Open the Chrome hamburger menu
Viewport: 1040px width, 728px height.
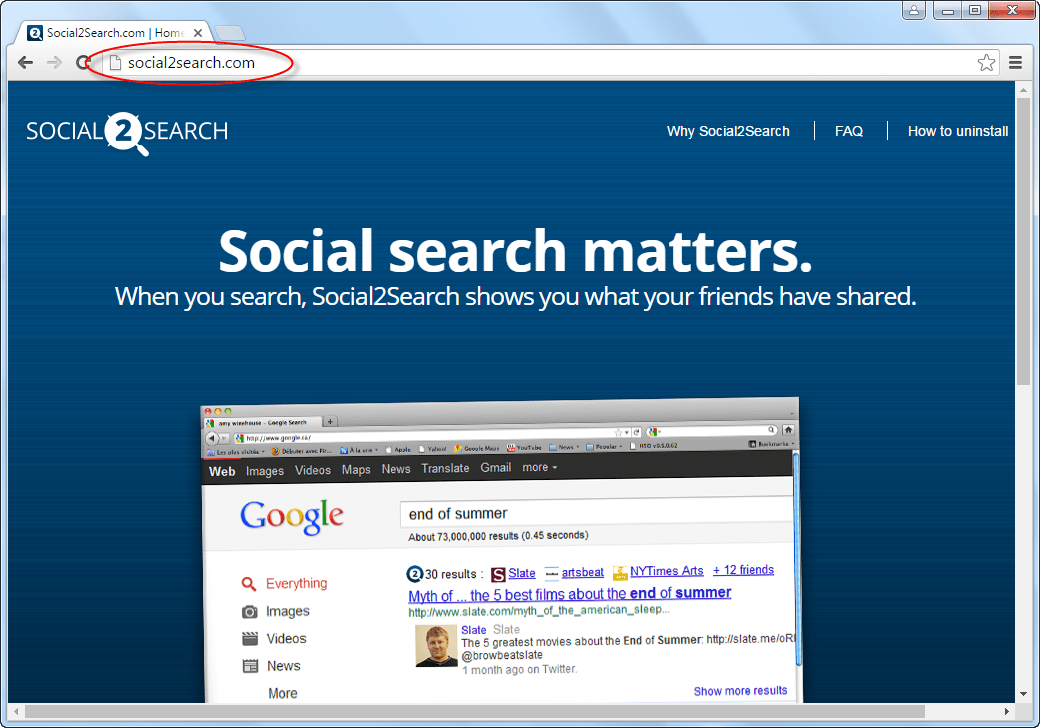pyautogui.click(x=1015, y=62)
